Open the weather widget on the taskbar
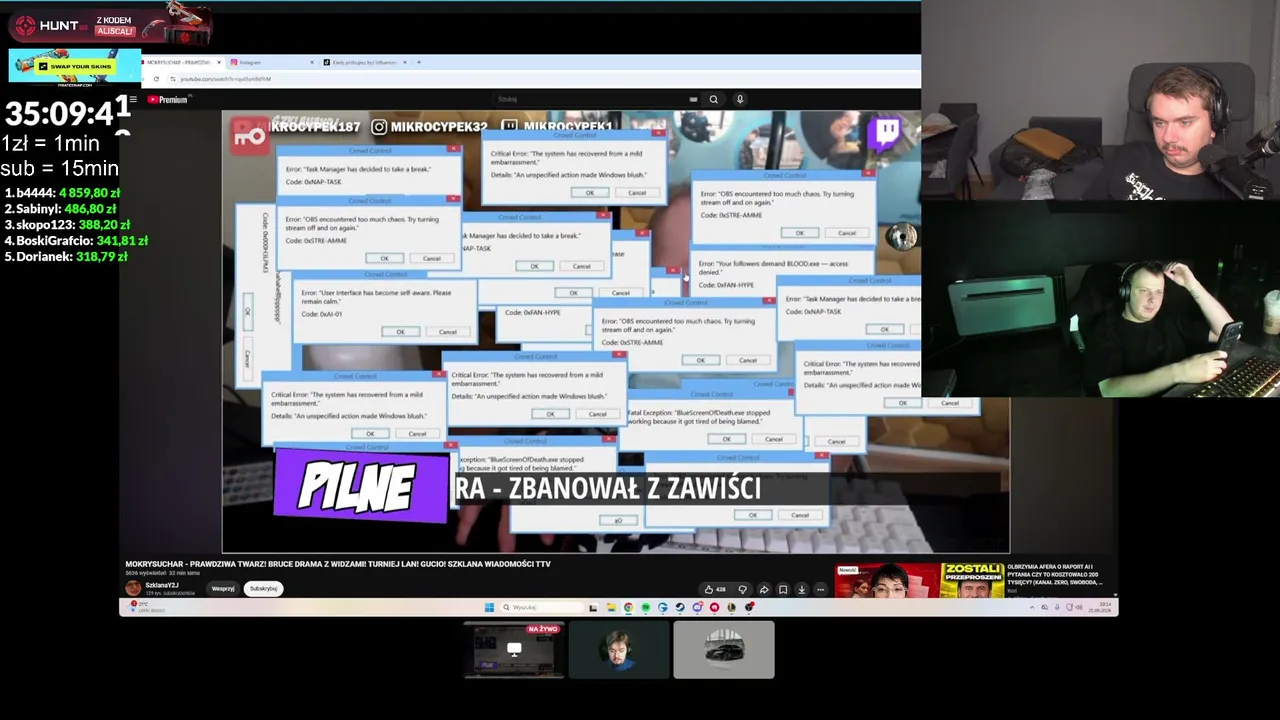The image size is (1280, 720). 145,607
